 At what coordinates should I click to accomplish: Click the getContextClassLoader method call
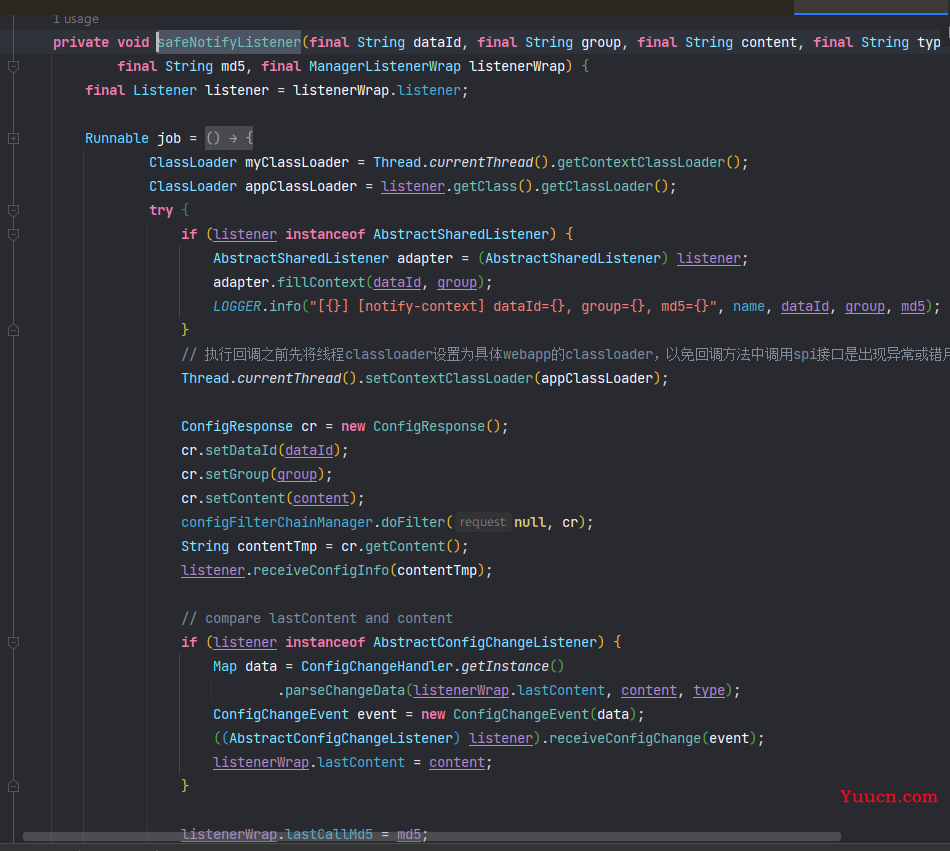coord(641,162)
